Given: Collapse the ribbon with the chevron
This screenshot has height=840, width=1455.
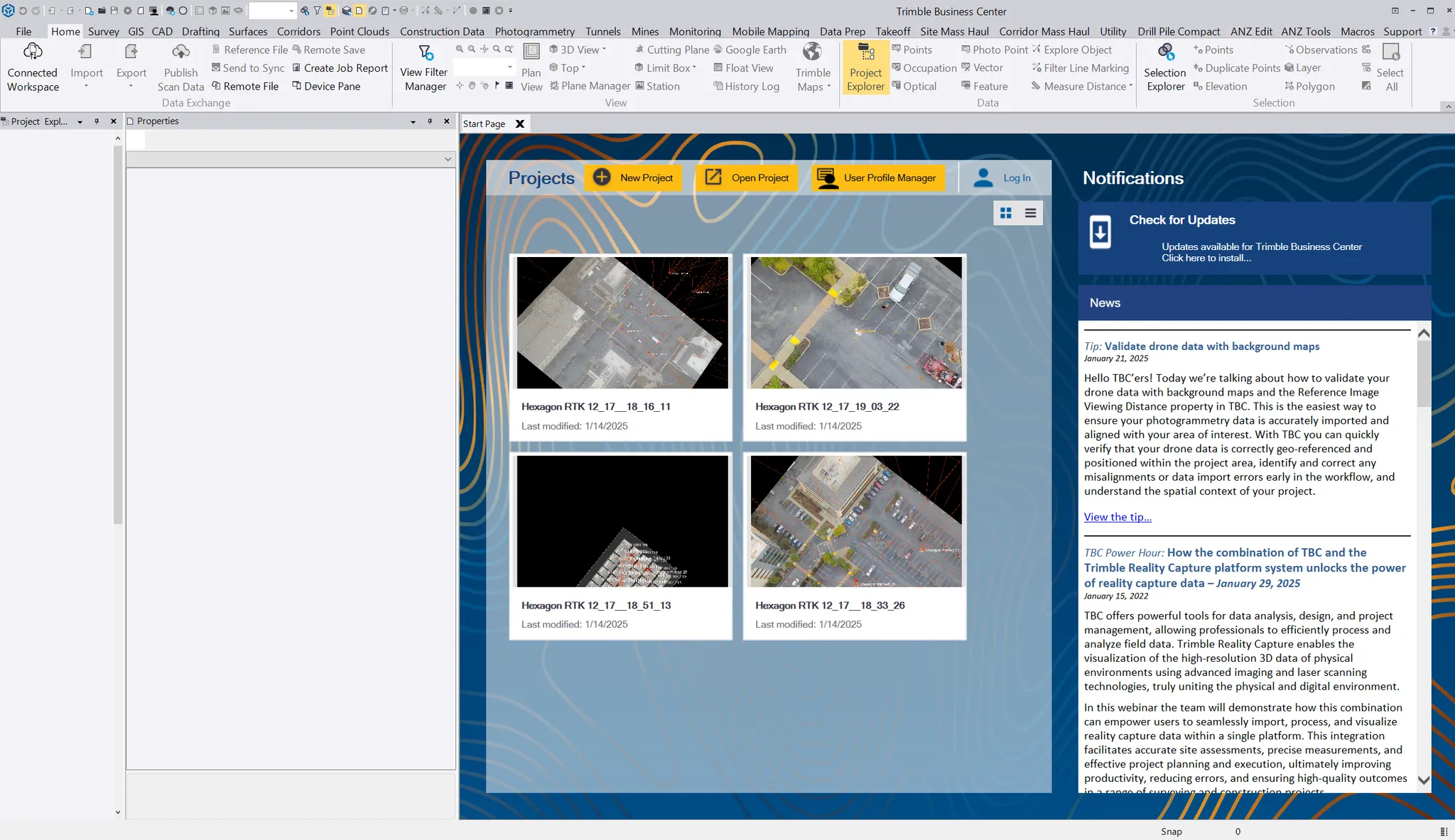Looking at the screenshot, I should (x=1448, y=107).
